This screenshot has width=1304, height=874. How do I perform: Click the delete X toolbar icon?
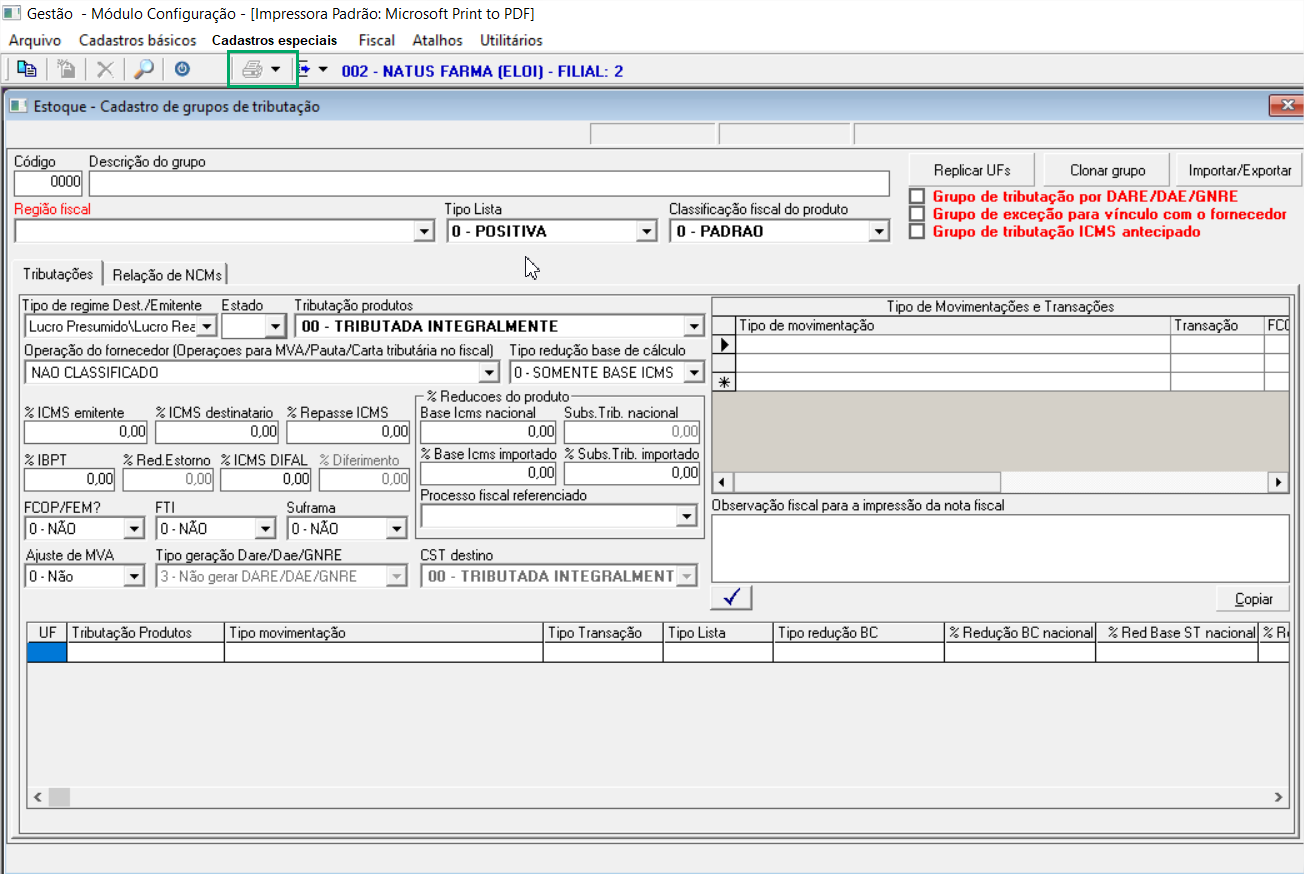pos(104,70)
